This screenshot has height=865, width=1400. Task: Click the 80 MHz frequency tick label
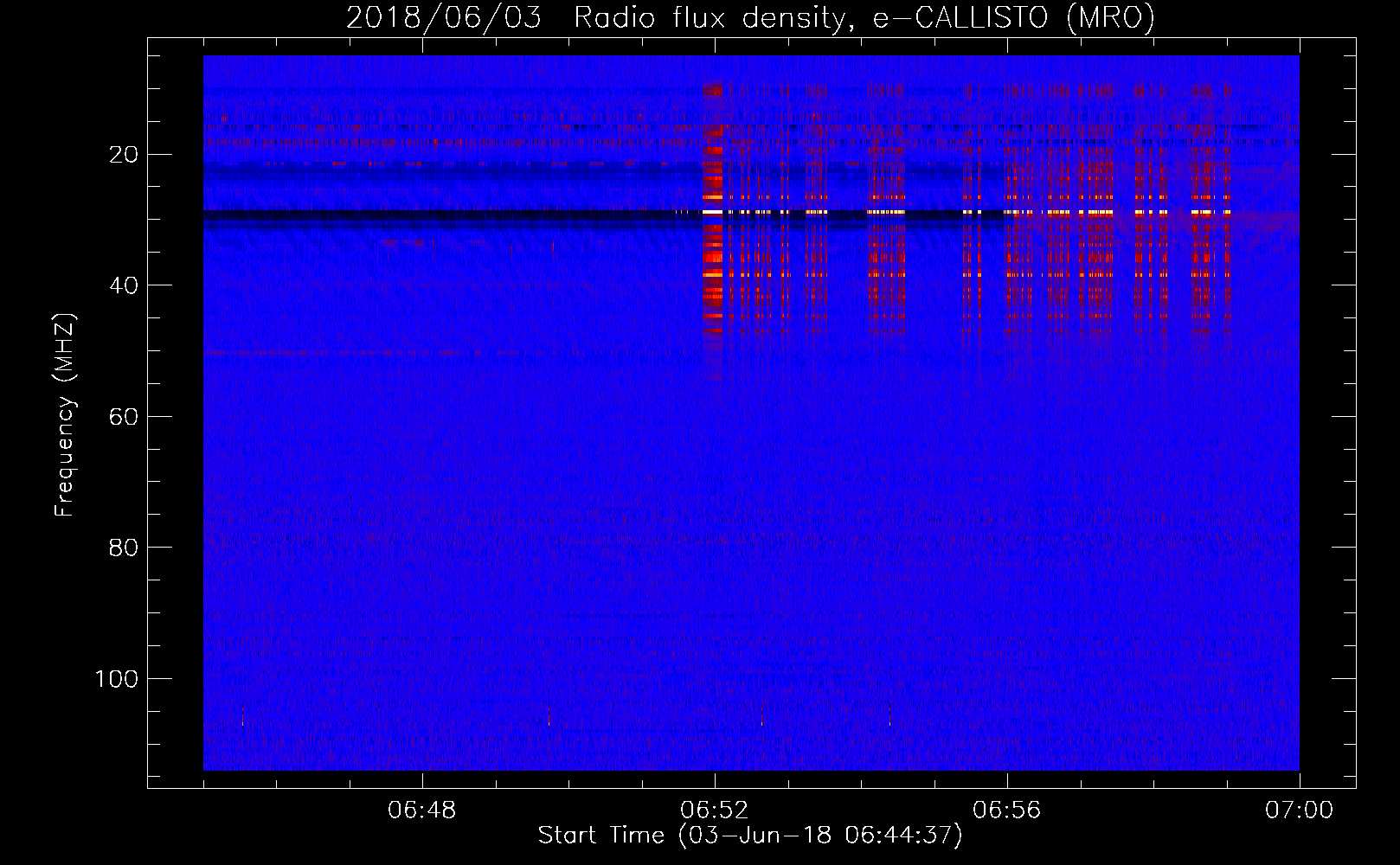pyautogui.click(x=124, y=548)
